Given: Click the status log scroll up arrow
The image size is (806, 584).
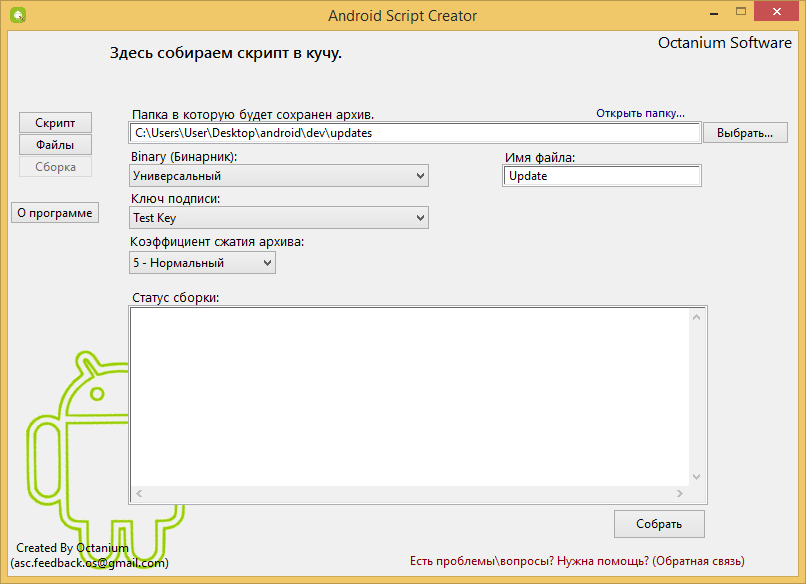Looking at the screenshot, I should pyautogui.click(x=697, y=317).
